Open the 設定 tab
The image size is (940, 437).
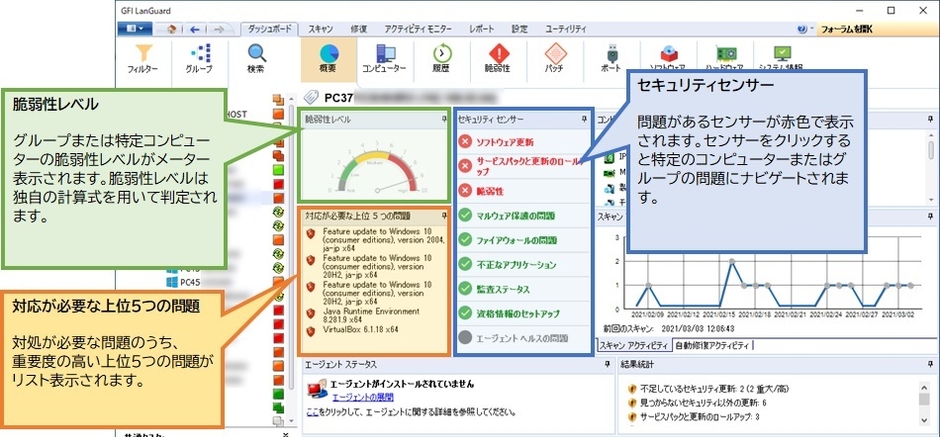519,29
